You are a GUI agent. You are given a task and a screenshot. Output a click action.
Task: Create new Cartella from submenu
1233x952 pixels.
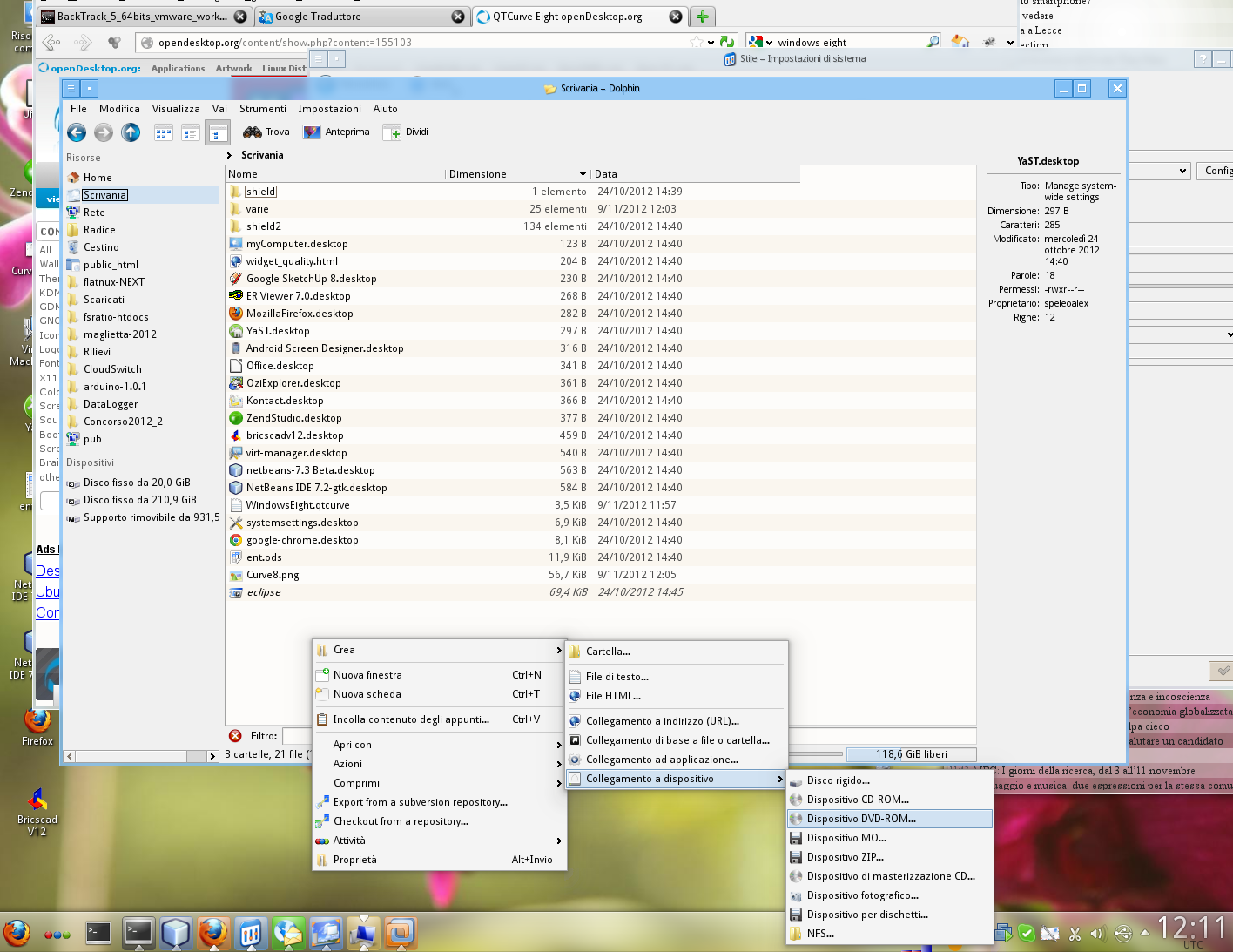coord(677,652)
